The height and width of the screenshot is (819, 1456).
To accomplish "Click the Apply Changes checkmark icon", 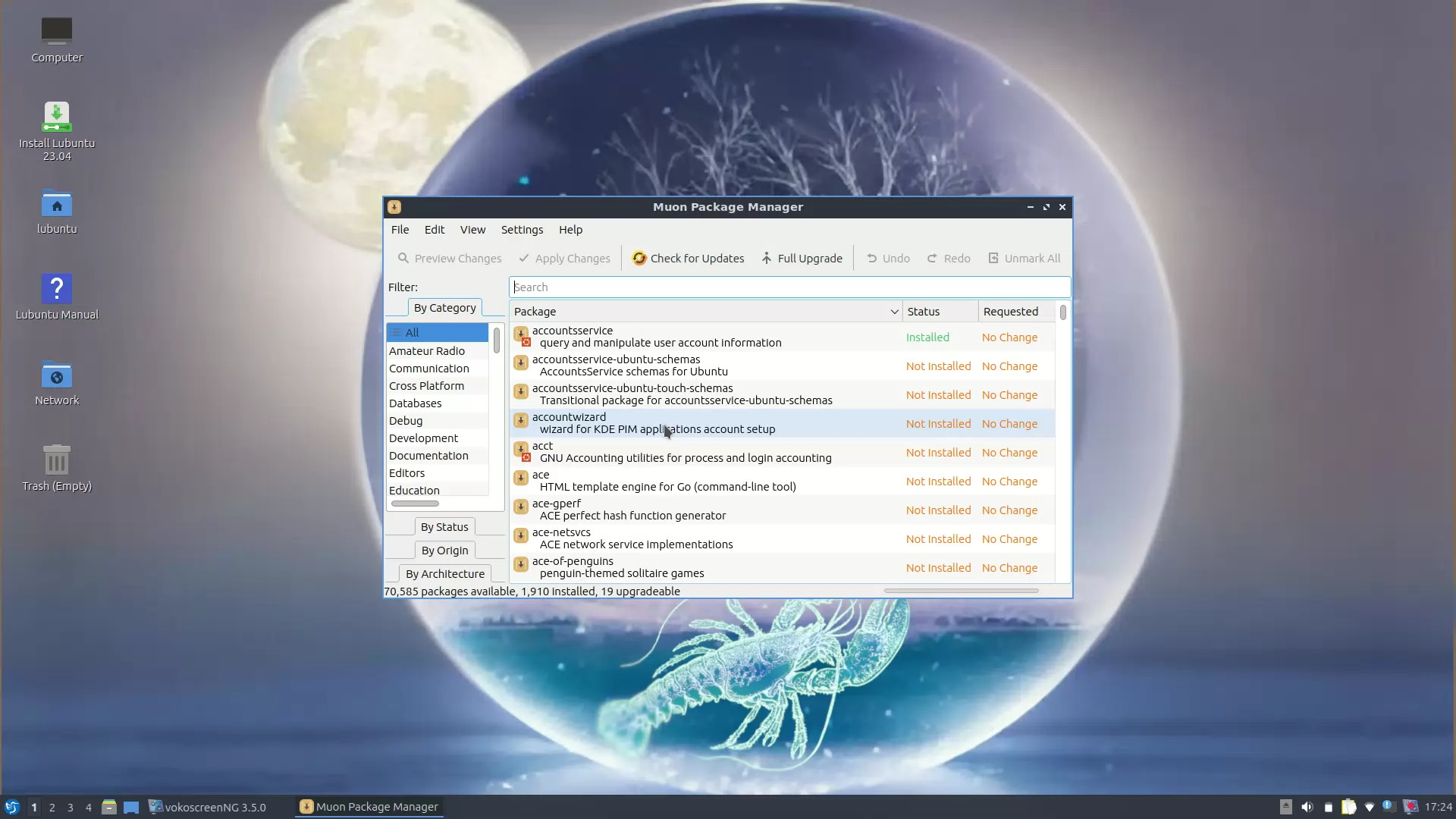I will 524,258.
